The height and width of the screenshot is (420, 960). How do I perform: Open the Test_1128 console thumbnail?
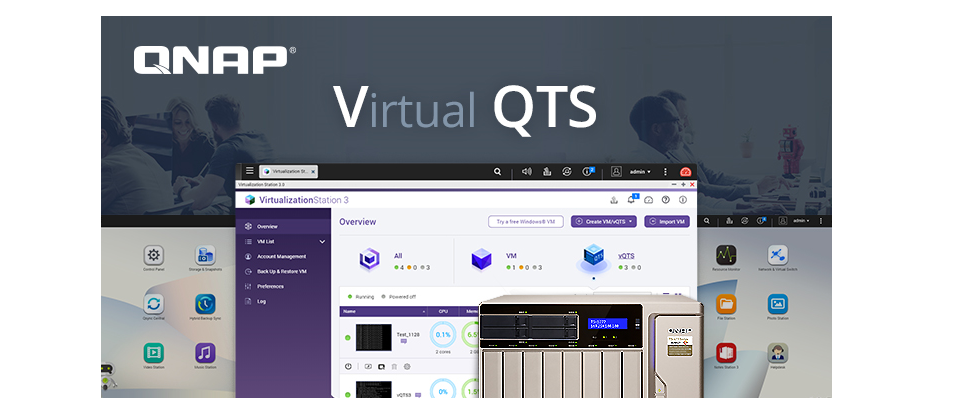click(x=373, y=337)
